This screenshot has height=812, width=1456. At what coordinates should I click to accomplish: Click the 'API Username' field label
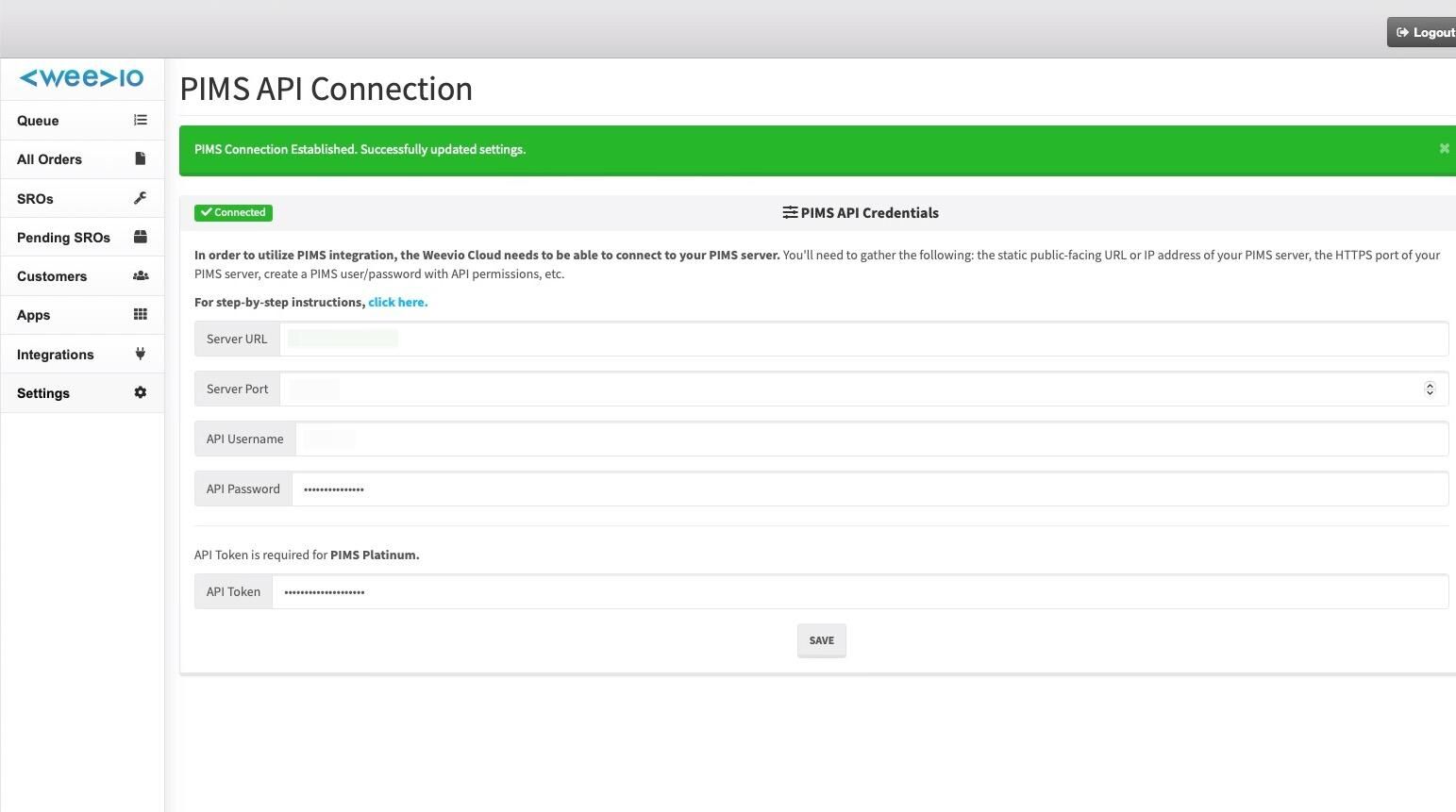click(x=245, y=439)
